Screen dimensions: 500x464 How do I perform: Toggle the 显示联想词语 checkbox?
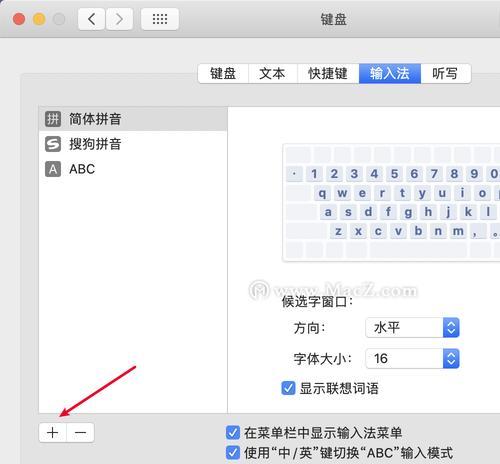click(x=288, y=388)
